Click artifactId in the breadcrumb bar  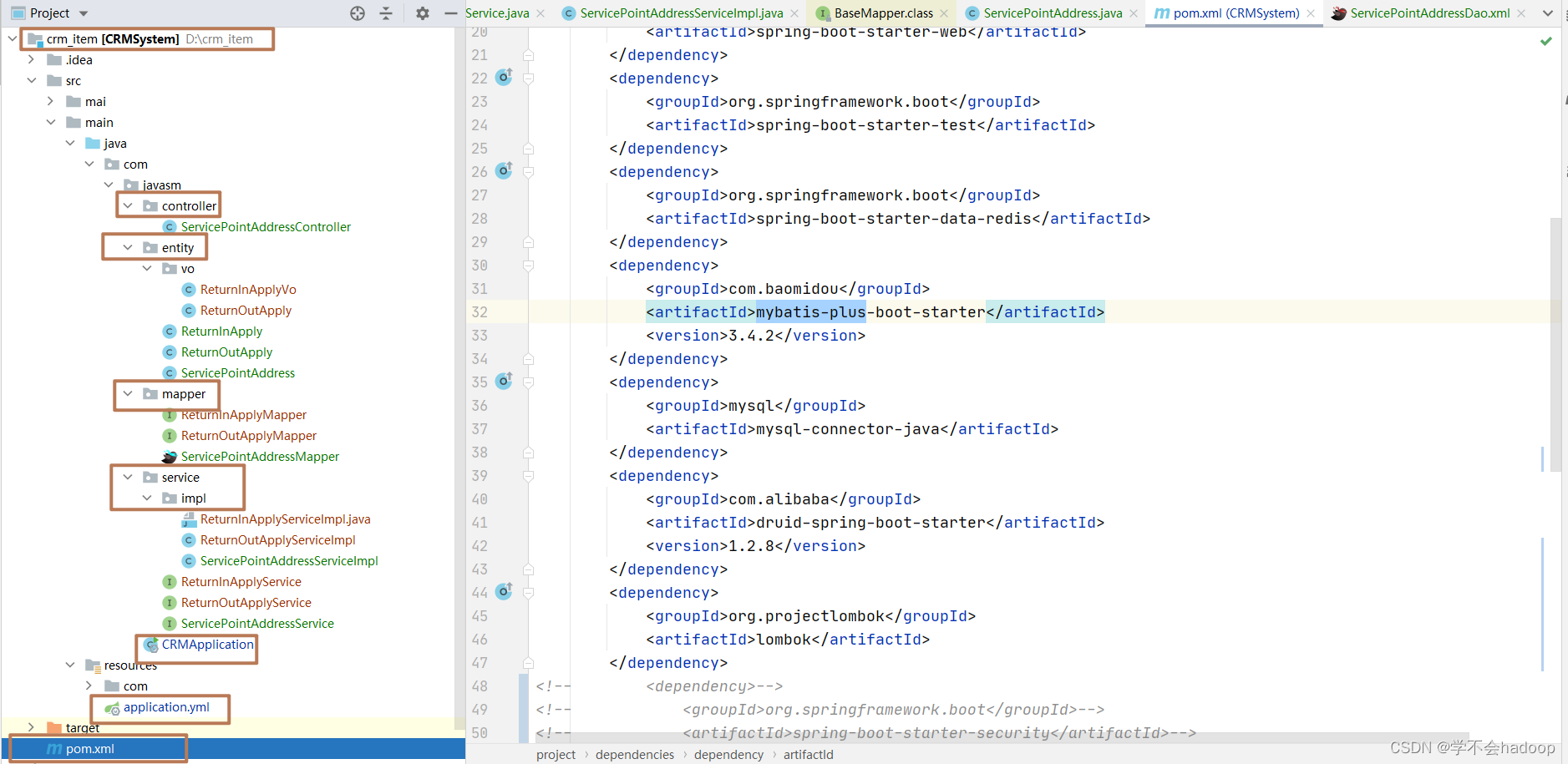point(809,754)
